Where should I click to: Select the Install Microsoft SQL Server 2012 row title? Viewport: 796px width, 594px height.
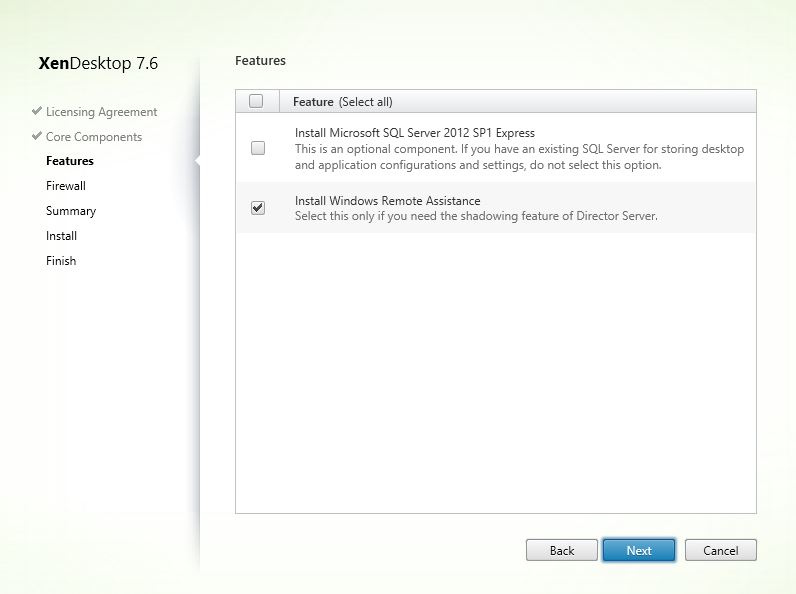pos(415,133)
